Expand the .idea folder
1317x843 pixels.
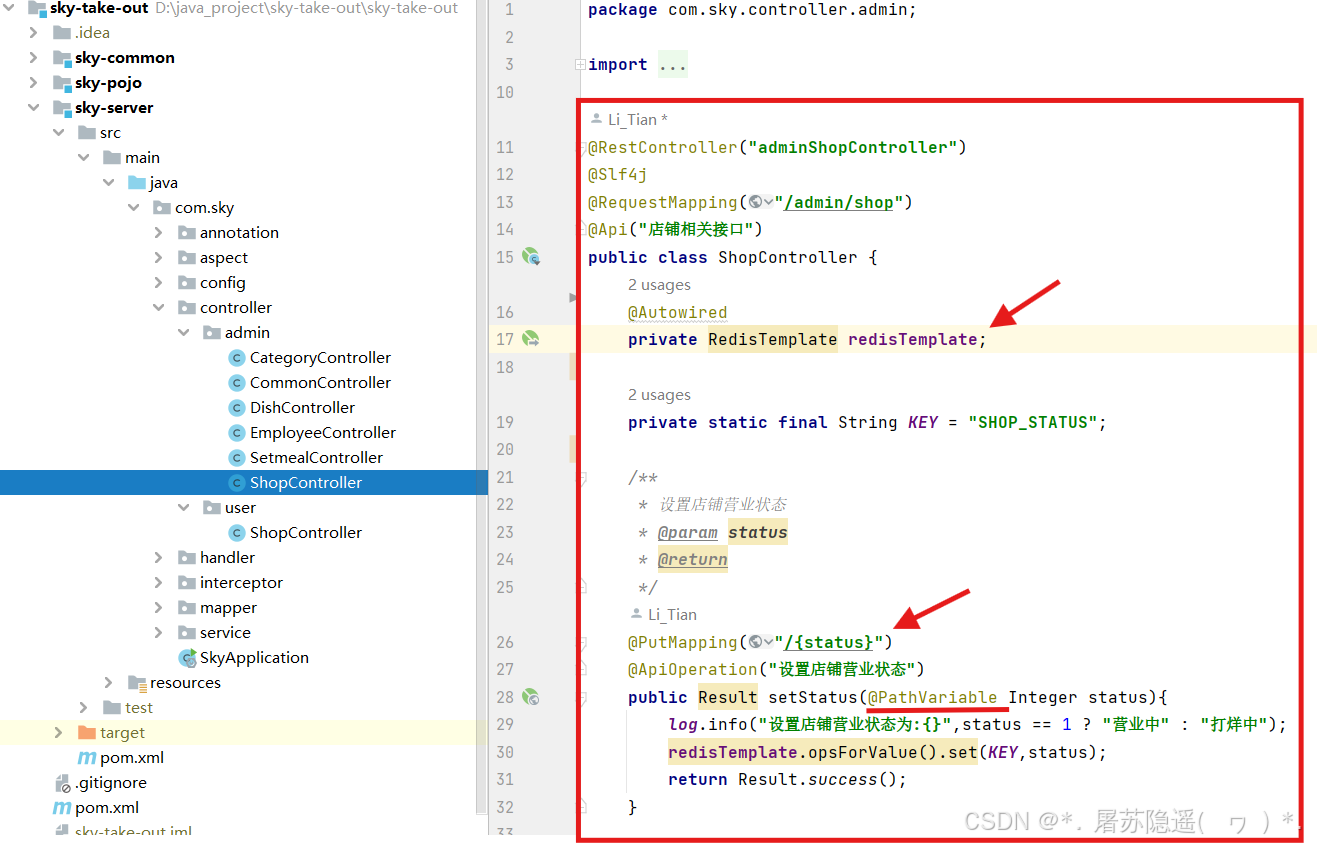click(x=34, y=33)
